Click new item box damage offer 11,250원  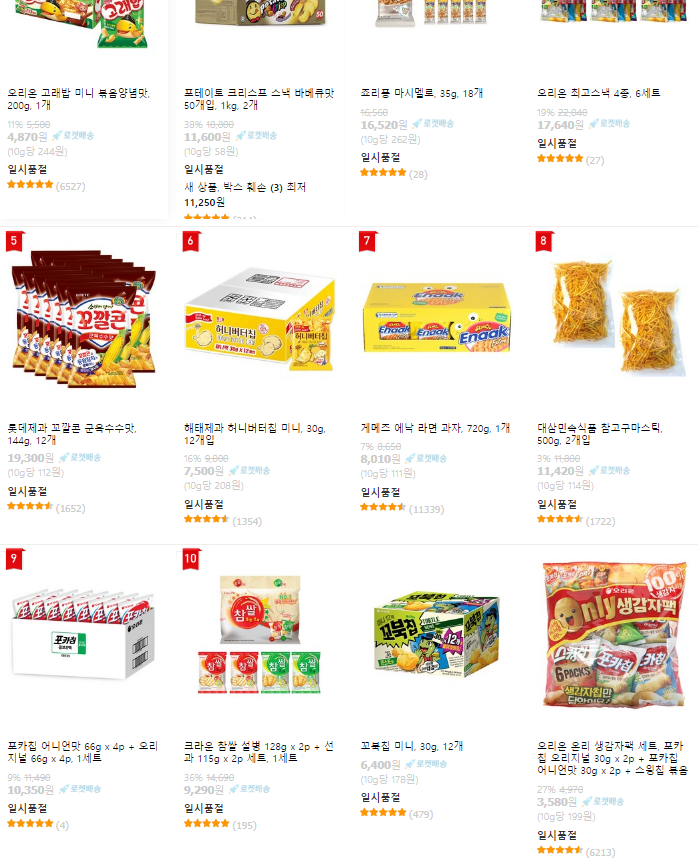click(245, 195)
